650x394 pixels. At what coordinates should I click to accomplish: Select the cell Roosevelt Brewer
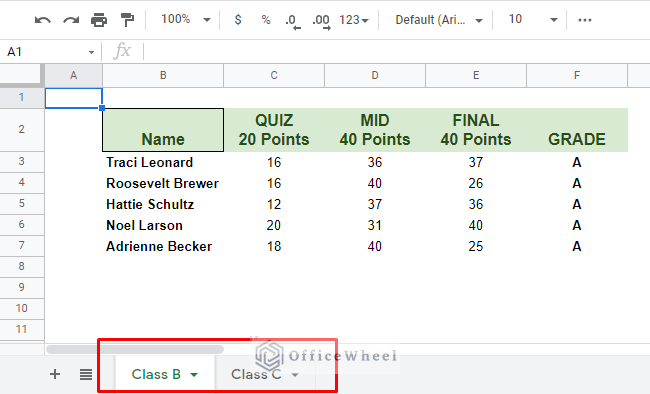click(x=163, y=183)
